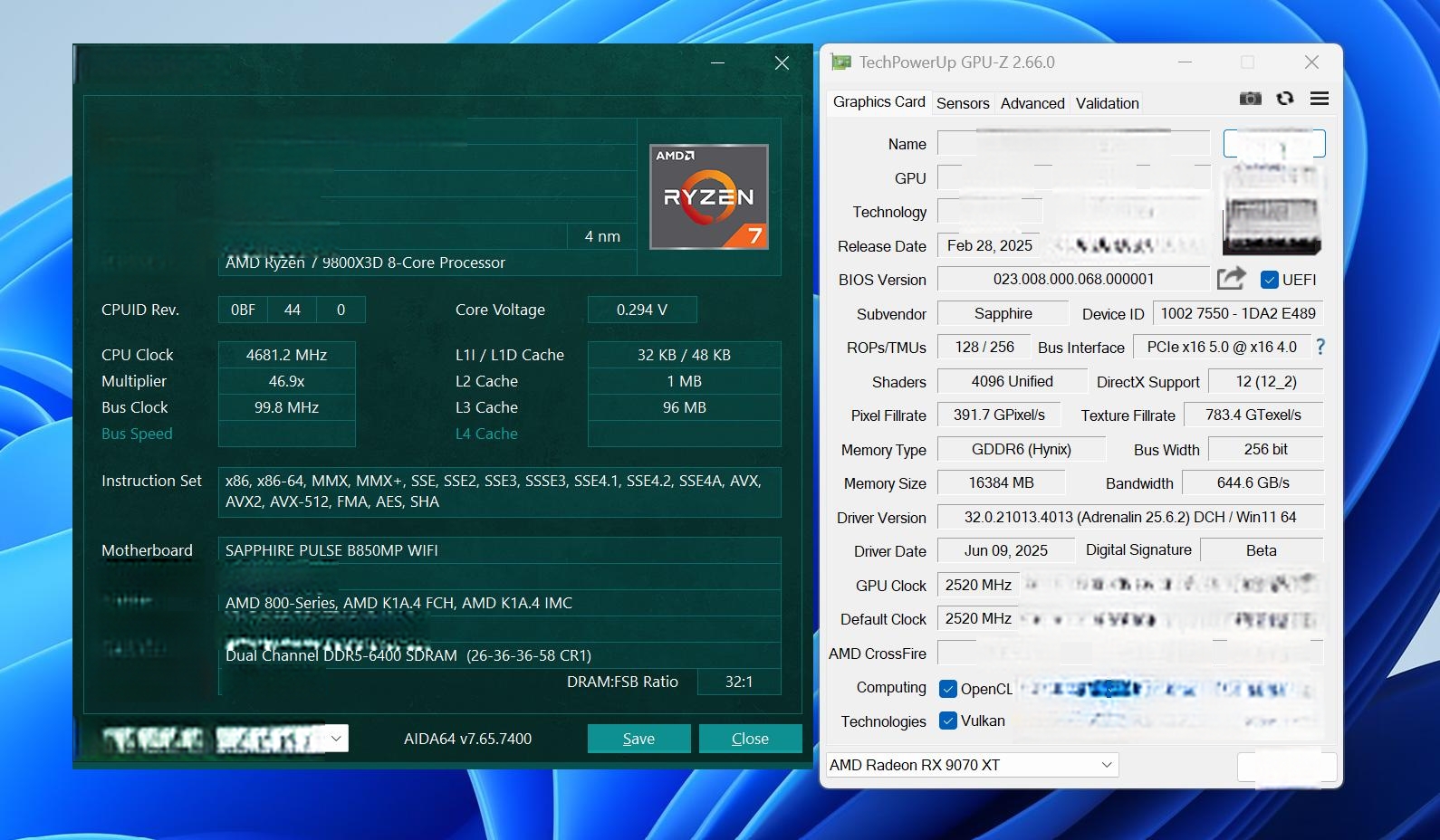Click the bus interface question mark
Image resolution: width=1440 pixels, height=840 pixels.
click(1320, 347)
